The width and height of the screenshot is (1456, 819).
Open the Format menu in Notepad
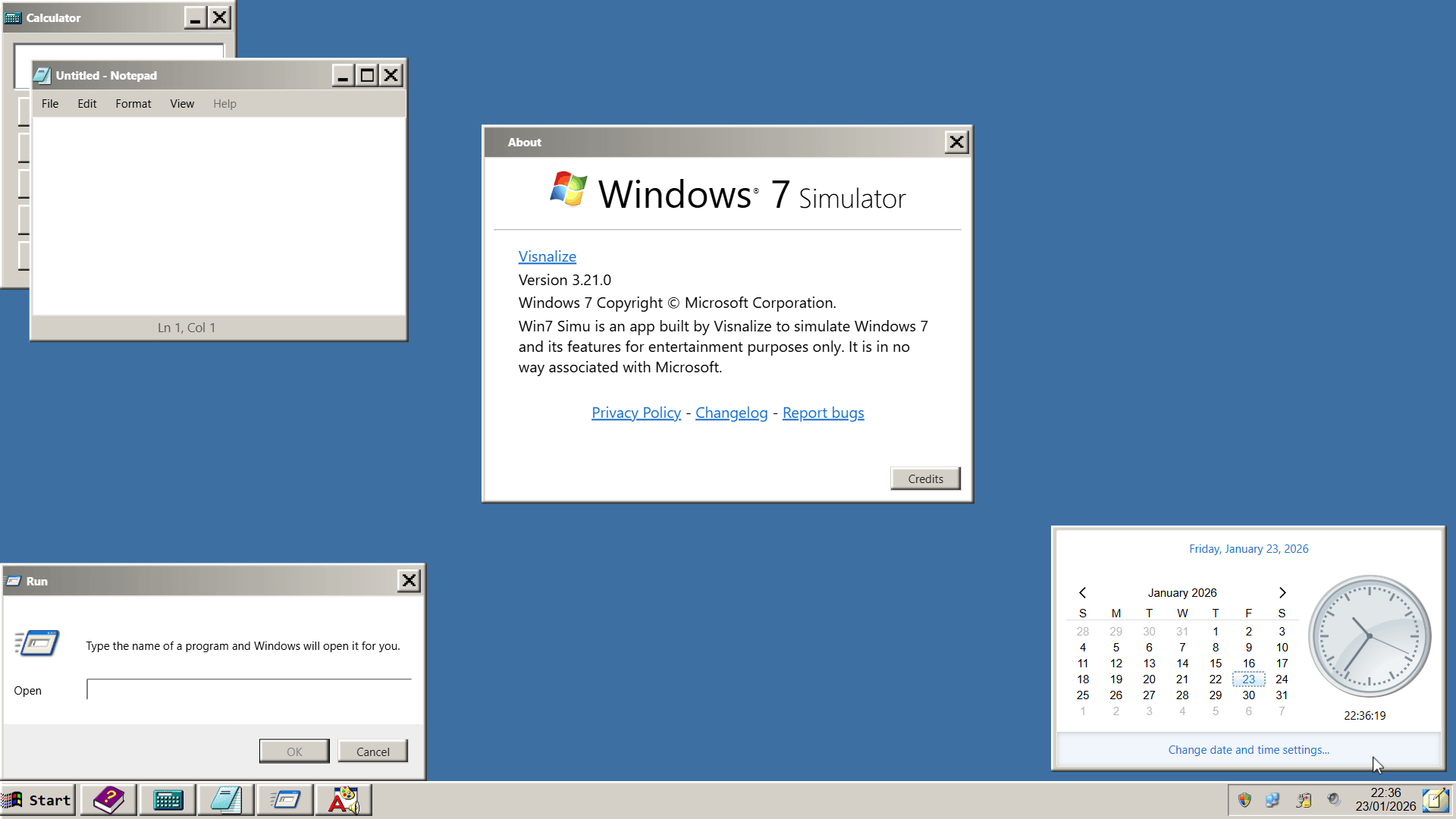click(133, 104)
